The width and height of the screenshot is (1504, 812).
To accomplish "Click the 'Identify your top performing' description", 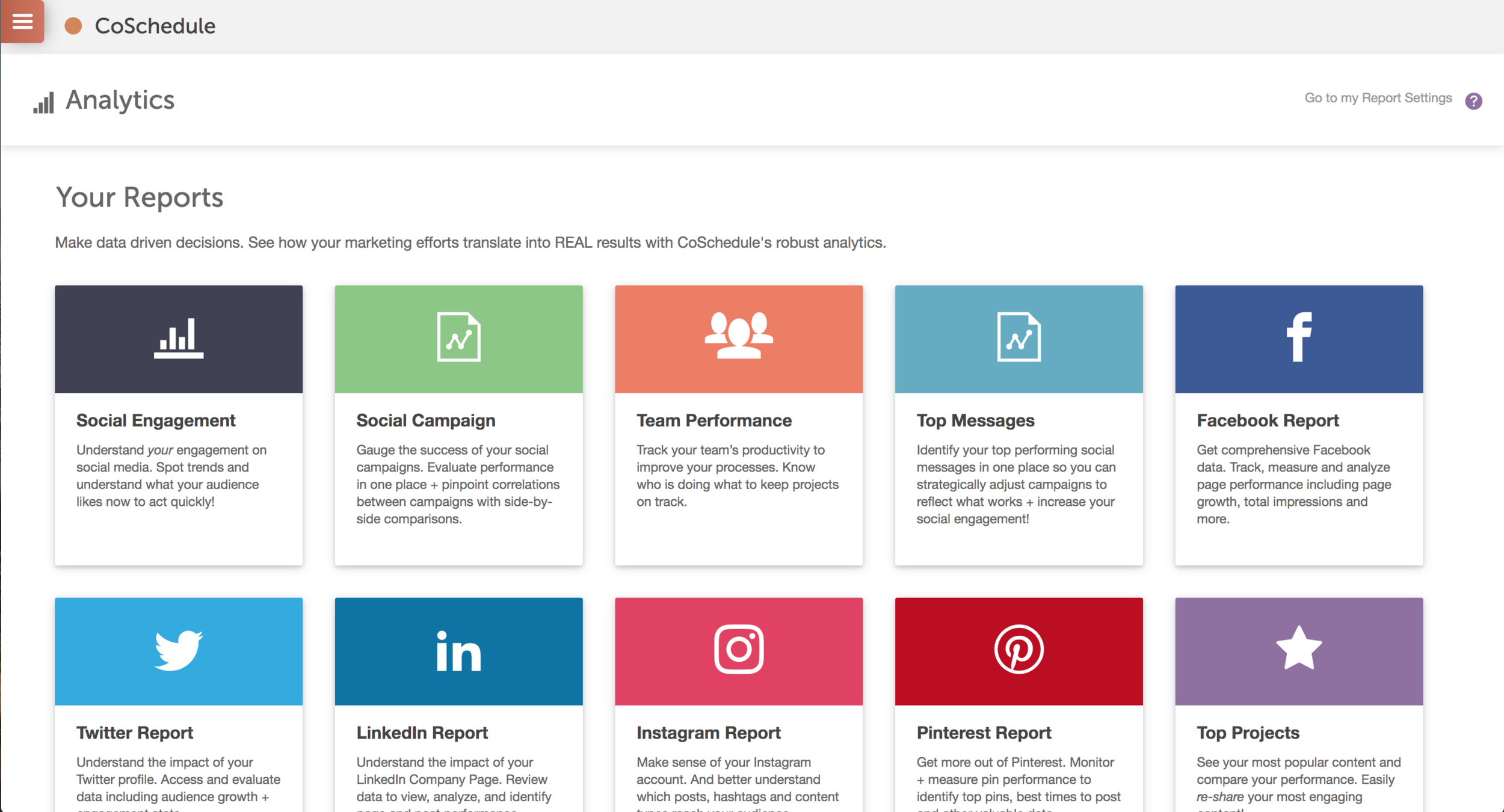I will tap(1016, 484).
